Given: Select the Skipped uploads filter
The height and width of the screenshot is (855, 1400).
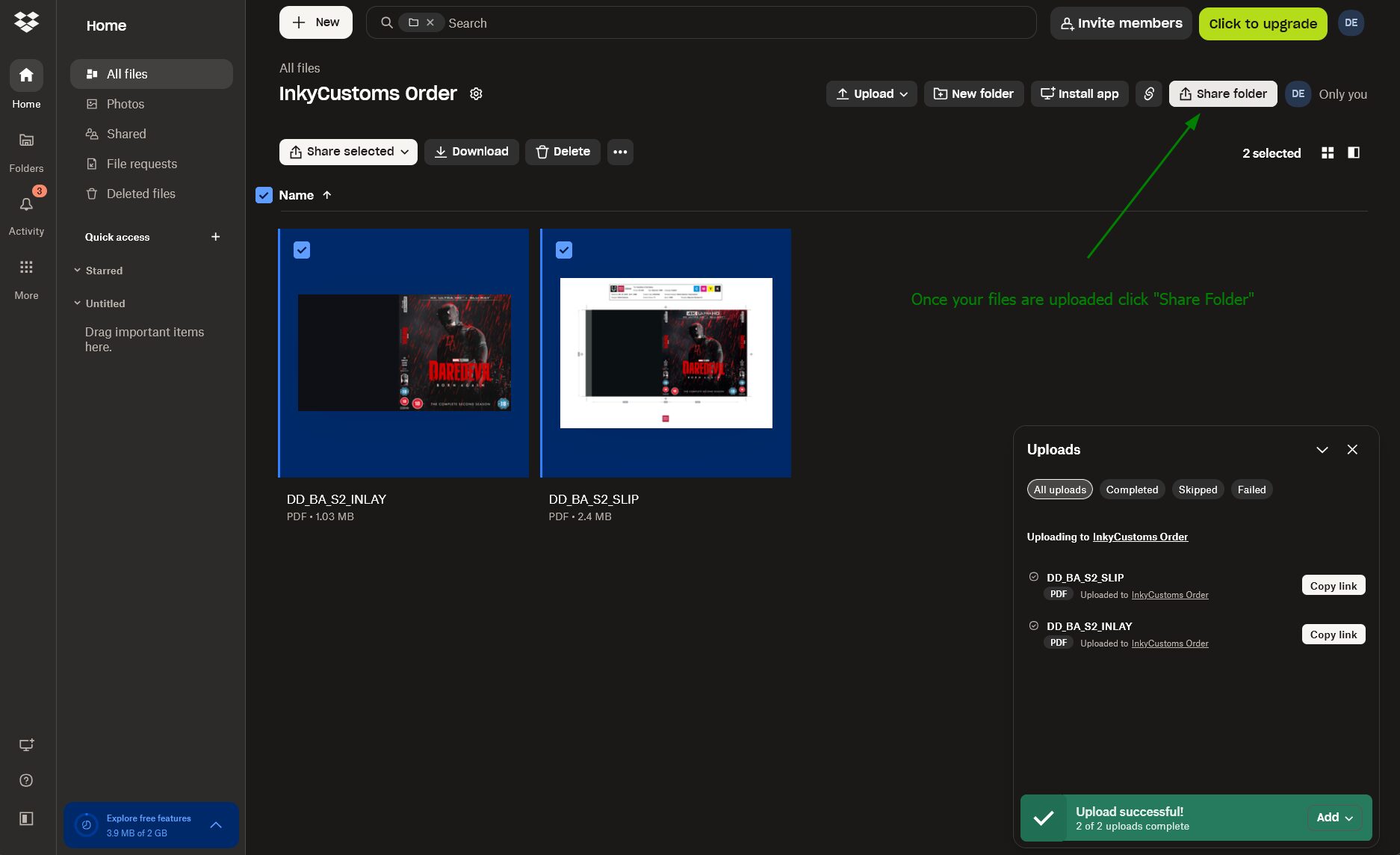Looking at the screenshot, I should tap(1198, 490).
